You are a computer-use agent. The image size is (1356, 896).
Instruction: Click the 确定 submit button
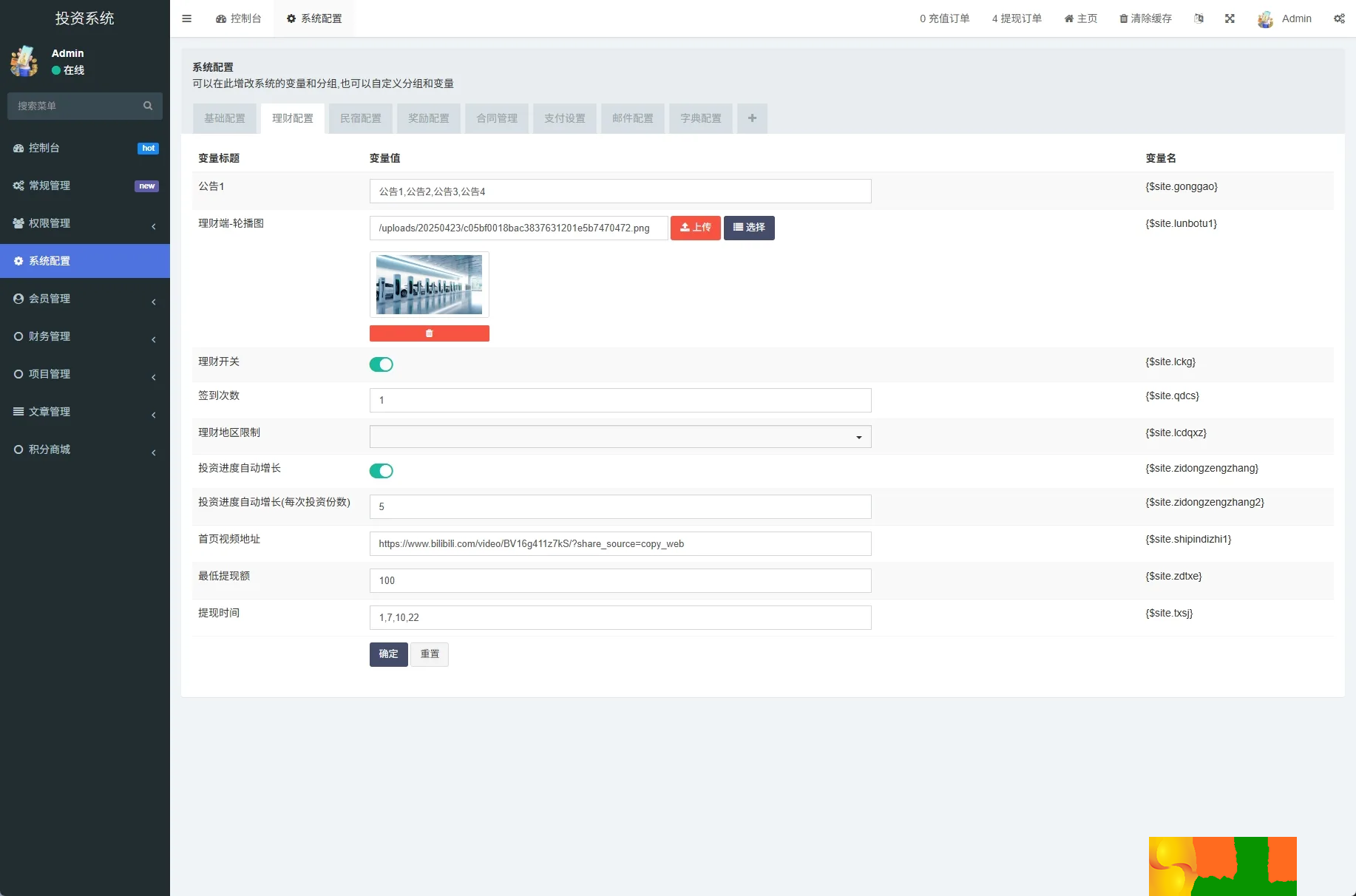pos(388,654)
